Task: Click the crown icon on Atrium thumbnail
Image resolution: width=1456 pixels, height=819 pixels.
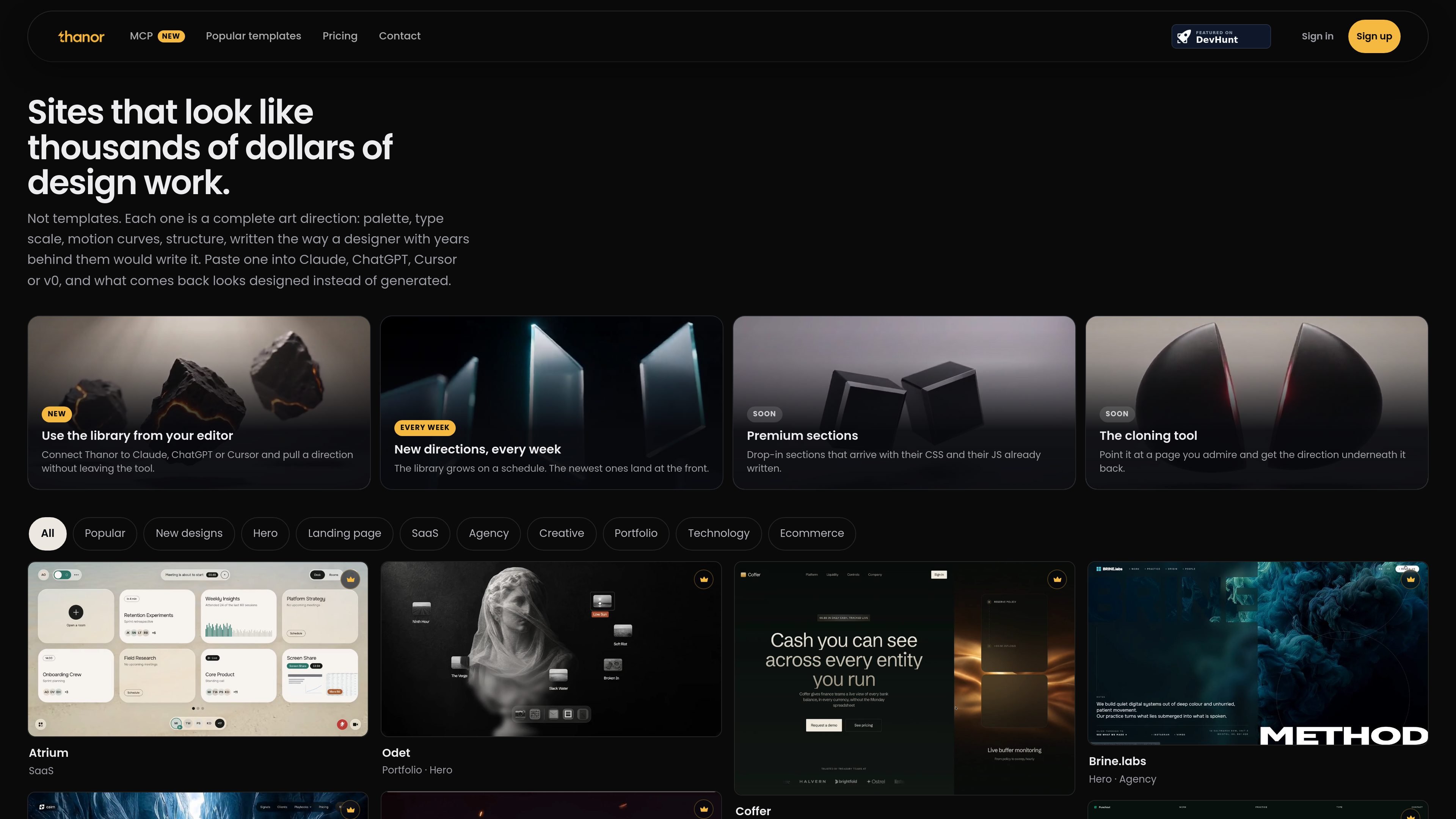Action: [350, 579]
